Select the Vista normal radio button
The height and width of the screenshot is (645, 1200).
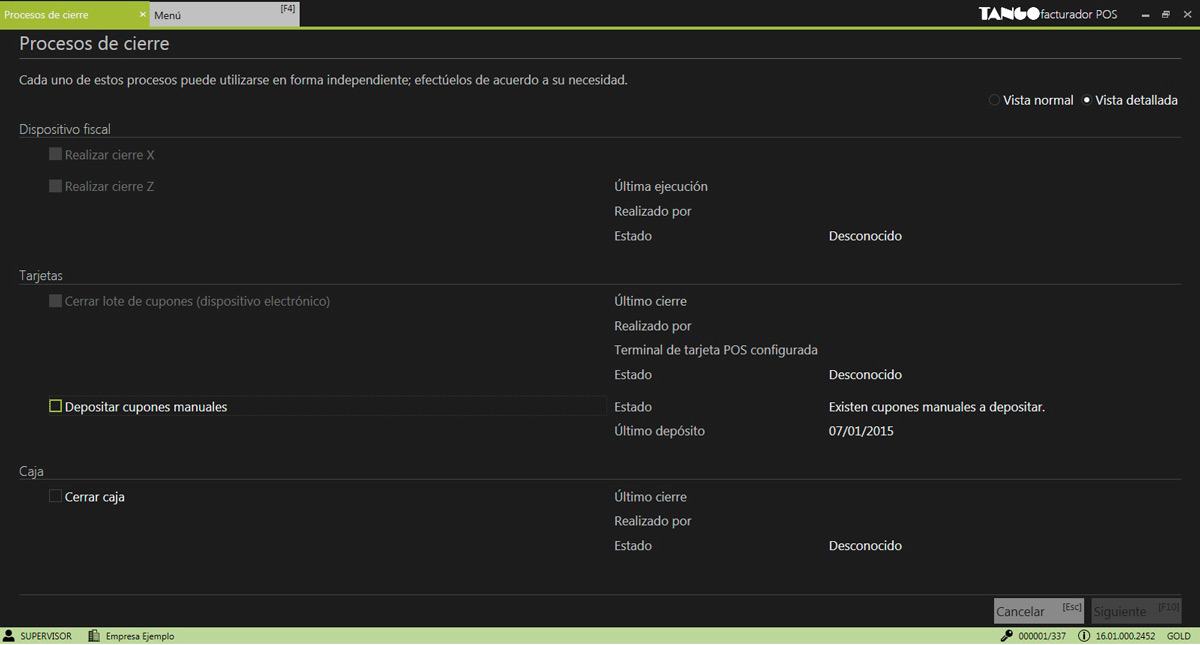(x=994, y=100)
